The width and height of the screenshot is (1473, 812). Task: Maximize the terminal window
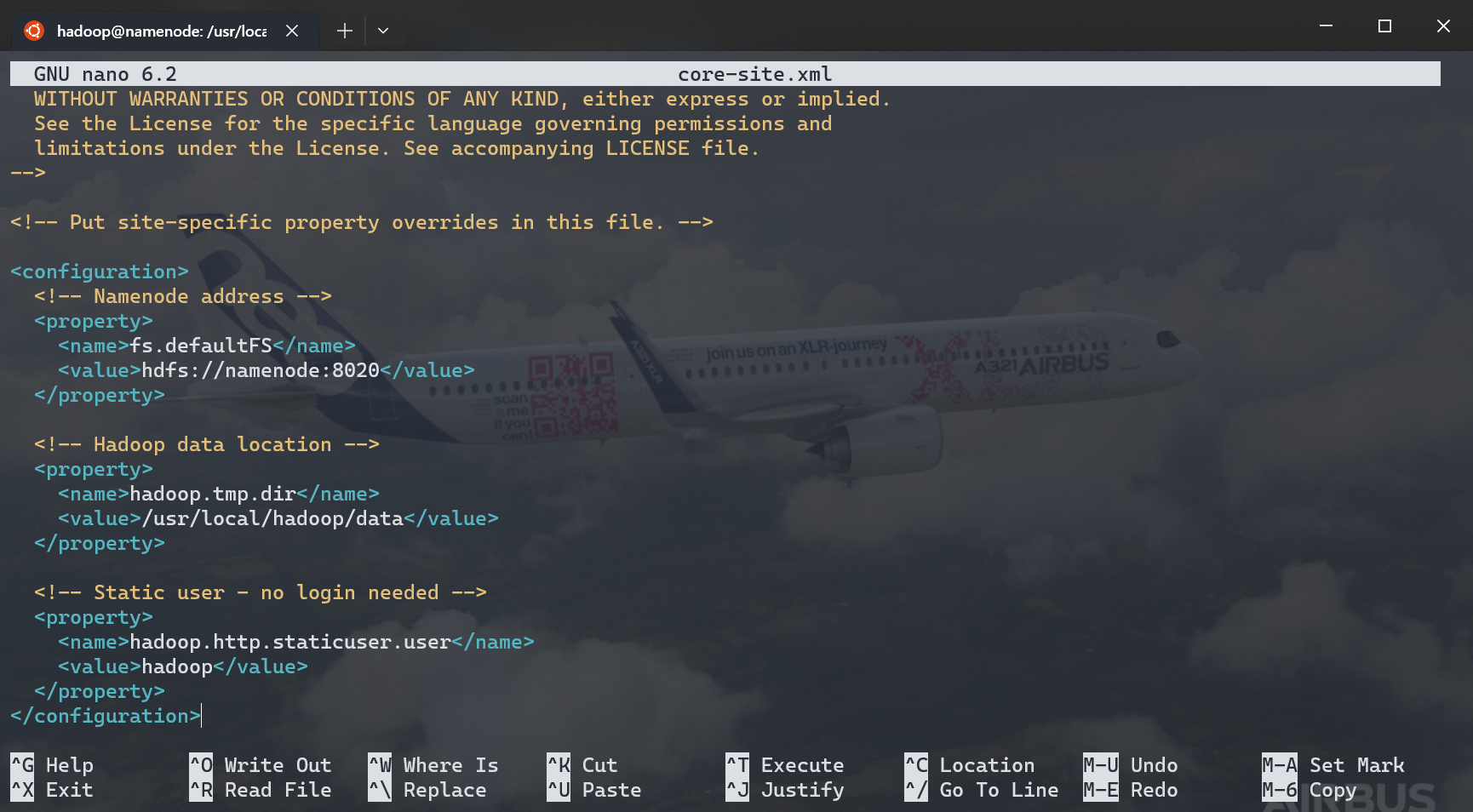point(1384,26)
